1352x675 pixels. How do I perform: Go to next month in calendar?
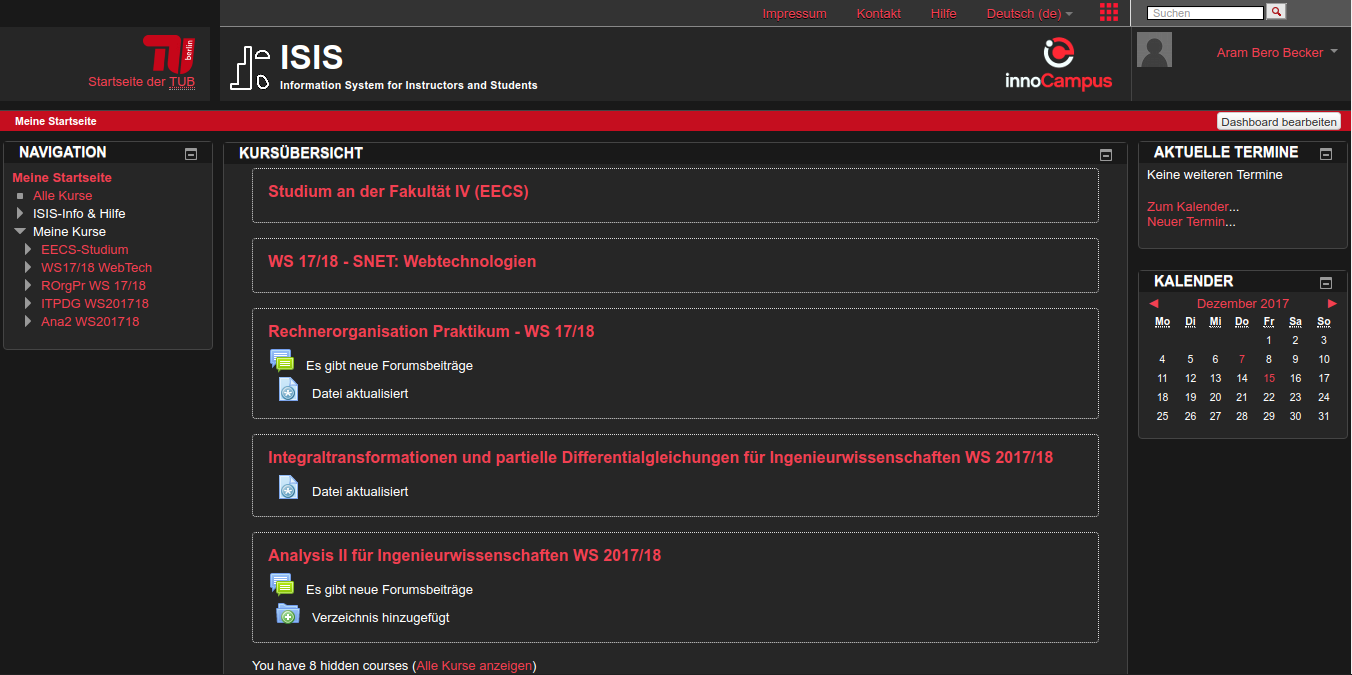[x=1332, y=303]
